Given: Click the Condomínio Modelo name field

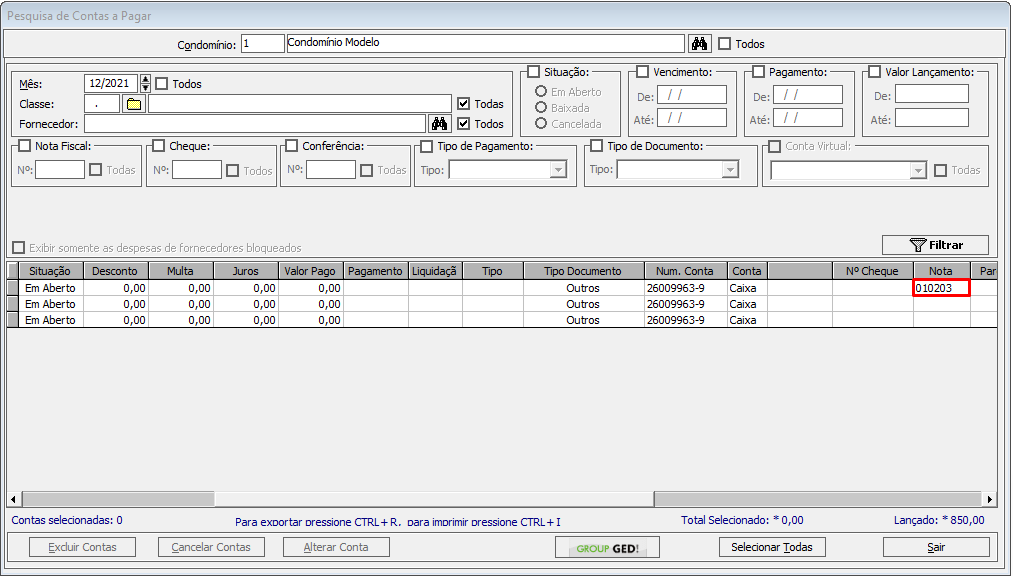Looking at the screenshot, I should [485, 43].
